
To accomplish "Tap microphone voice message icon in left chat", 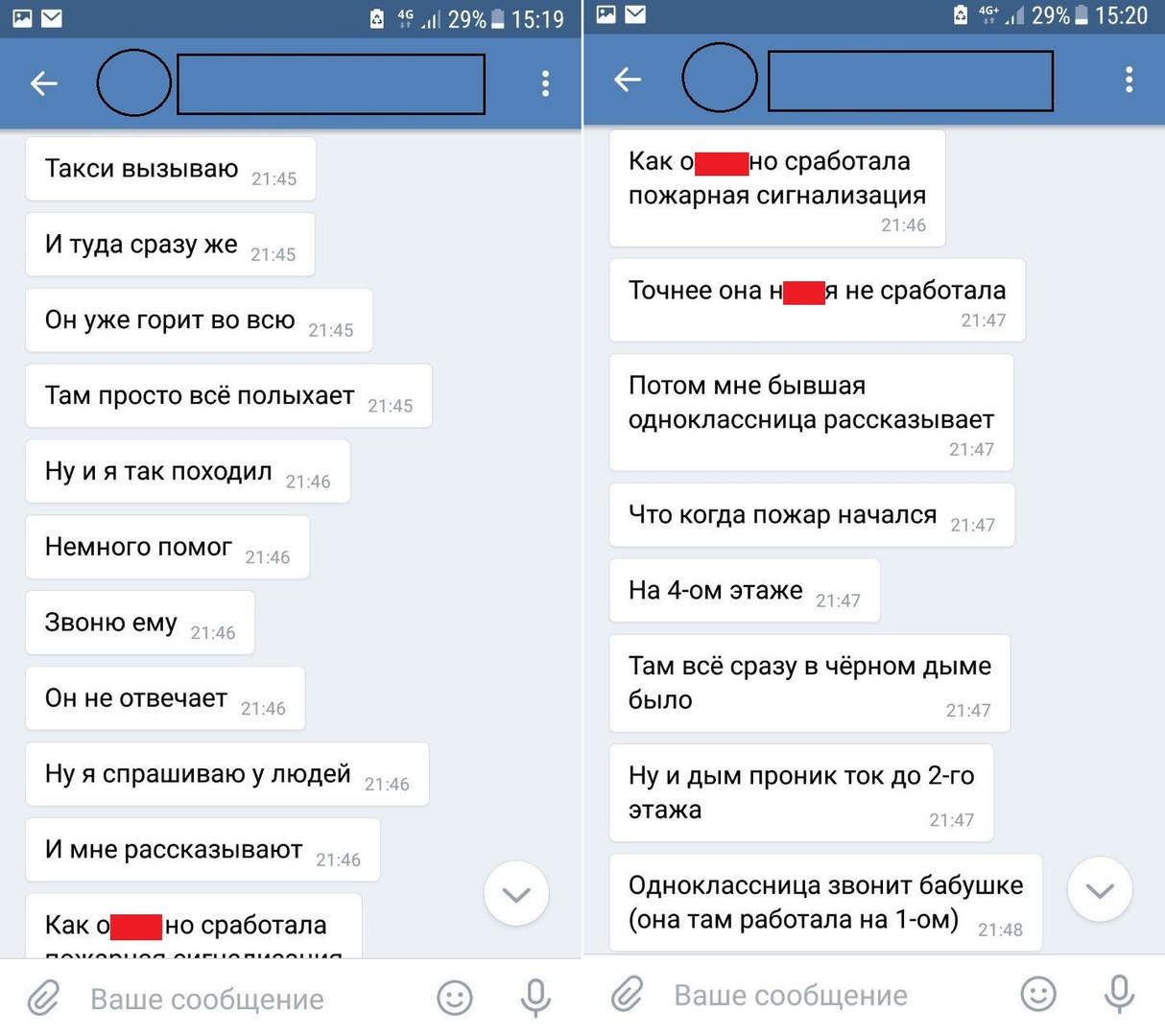I will (535, 999).
